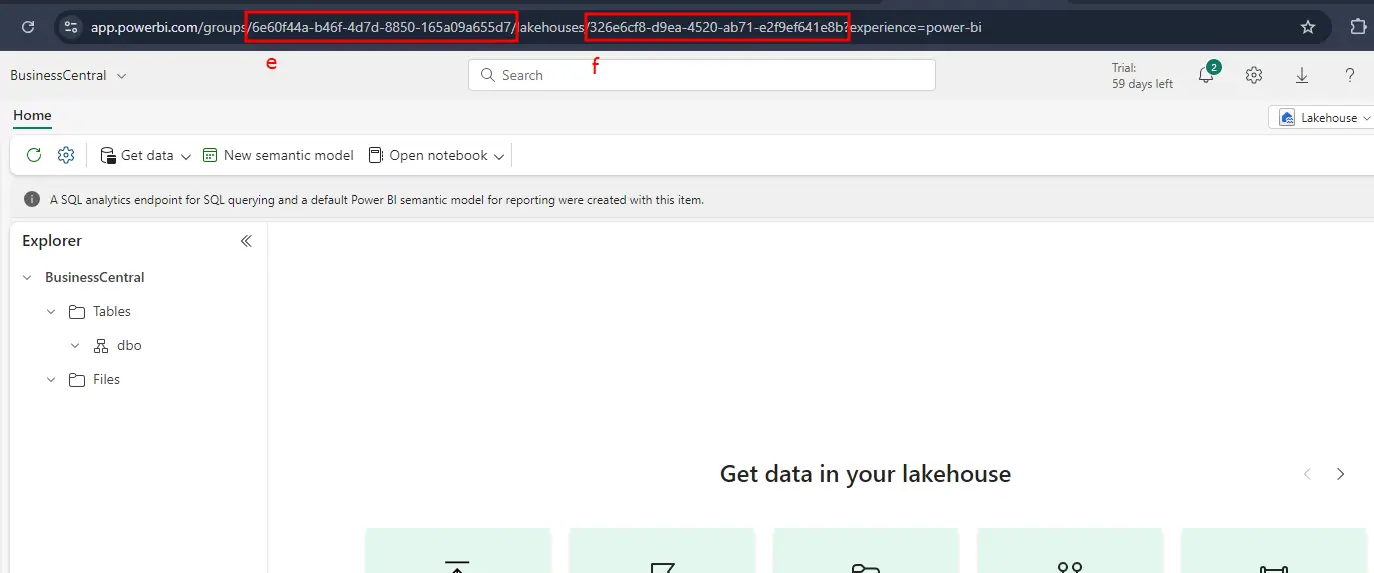Image resolution: width=1374 pixels, height=573 pixels.
Task: Open notifications bell with 2 alerts
Action: pos(1207,74)
